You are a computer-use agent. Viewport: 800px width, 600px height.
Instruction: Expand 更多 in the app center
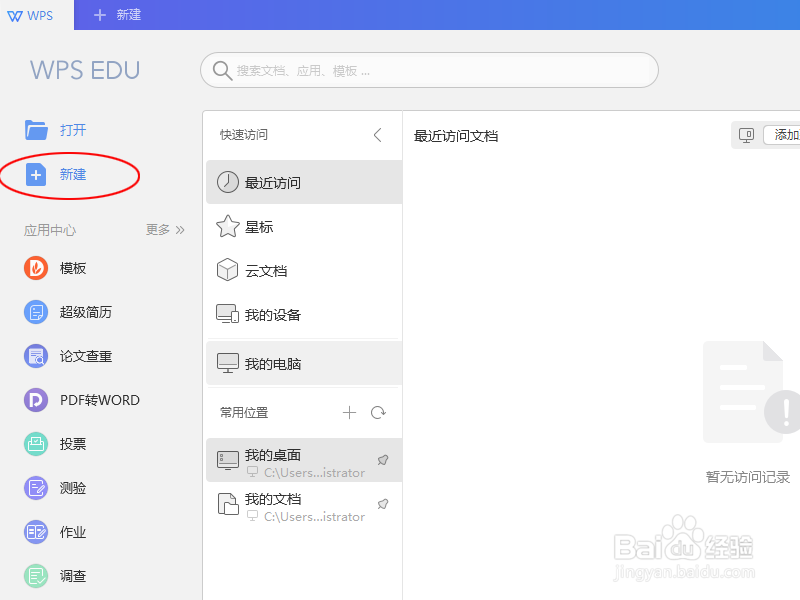coord(165,230)
